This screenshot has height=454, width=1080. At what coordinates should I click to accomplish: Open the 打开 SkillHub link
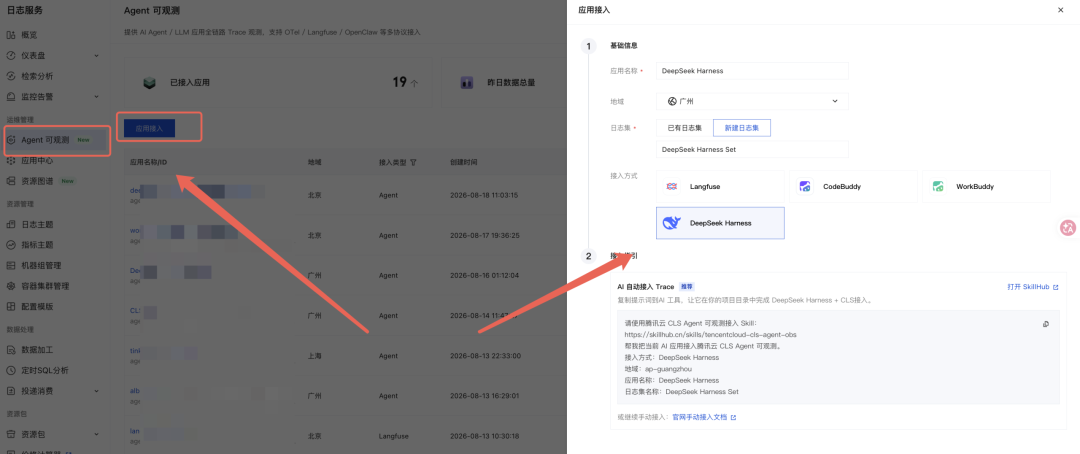pos(1032,287)
